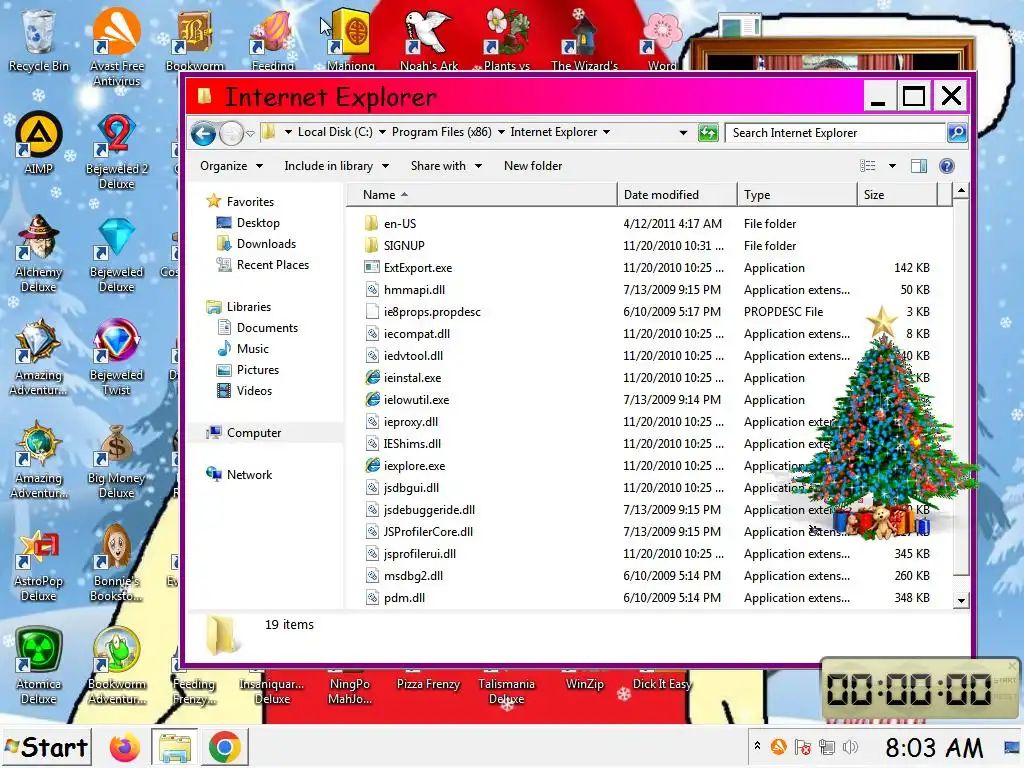Select Documents library in navigation pane
Screen dimensions: 1024x768
(267, 328)
